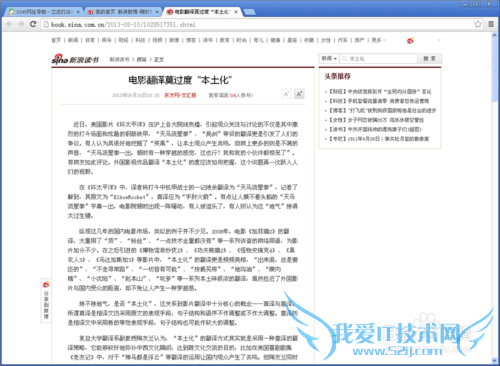
Task: Open the Chrome menu icon
Action: coord(491,24)
